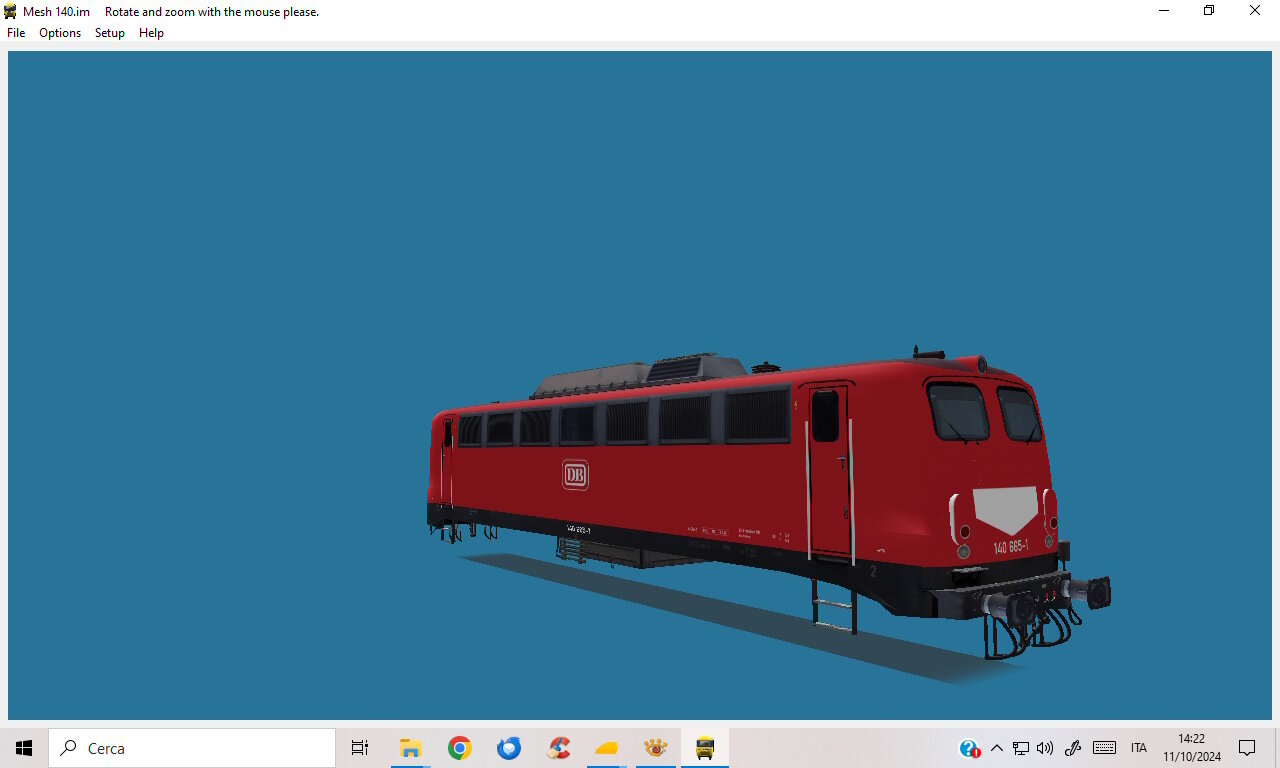Viewport: 1280px width, 768px height.
Task: Launch Google Chrome from the taskbar
Action: 459,748
